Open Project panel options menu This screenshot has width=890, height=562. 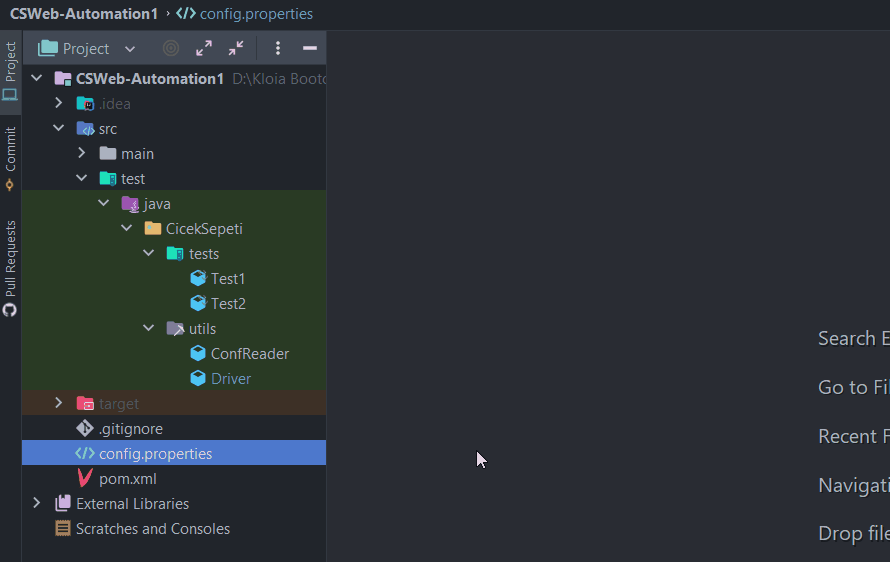(x=278, y=48)
